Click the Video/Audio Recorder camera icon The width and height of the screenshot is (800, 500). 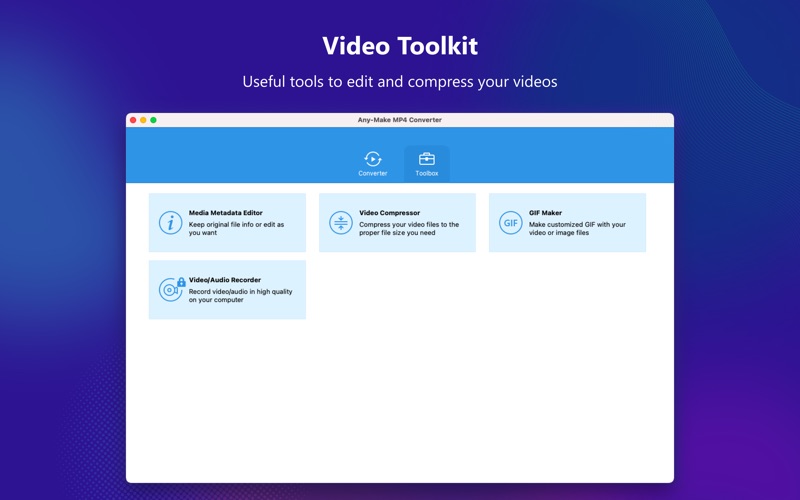pyautogui.click(x=169, y=290)
